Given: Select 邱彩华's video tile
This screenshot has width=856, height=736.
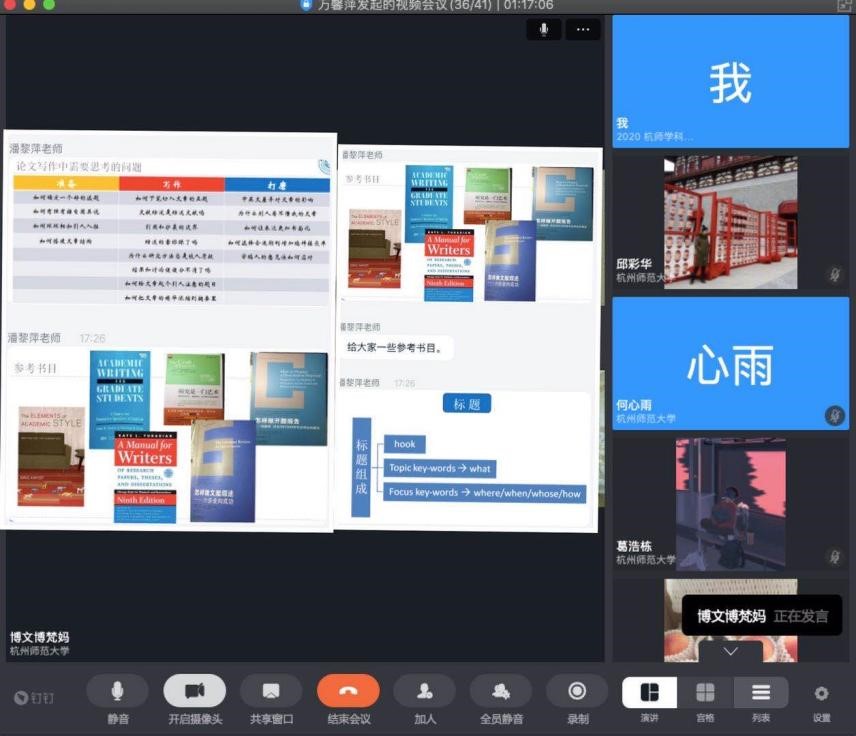Looking at the screenshot, I should (730, 222).
